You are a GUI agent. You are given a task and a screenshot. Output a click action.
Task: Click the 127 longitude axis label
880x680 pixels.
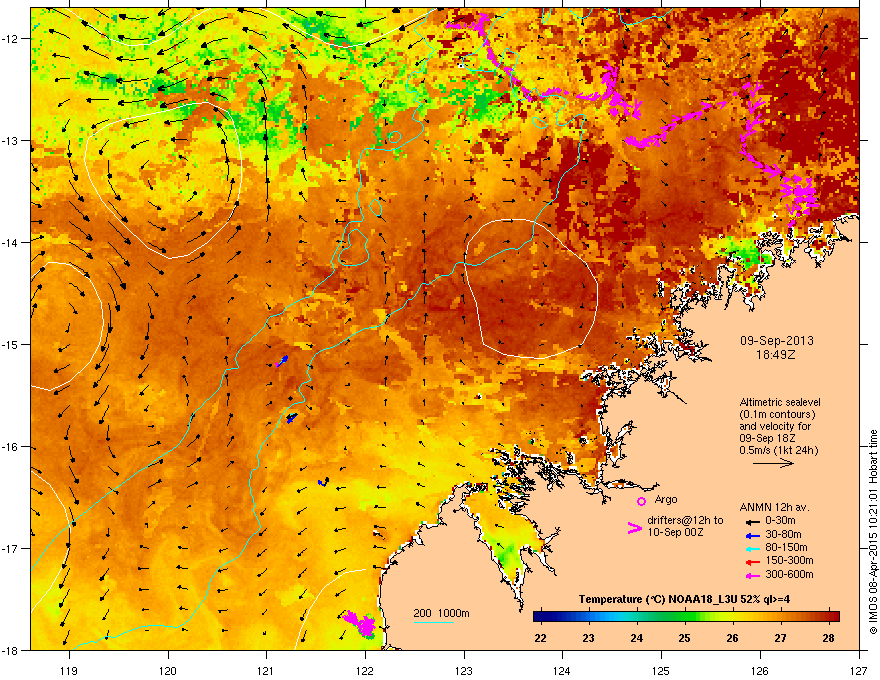[x=859, y=670]
